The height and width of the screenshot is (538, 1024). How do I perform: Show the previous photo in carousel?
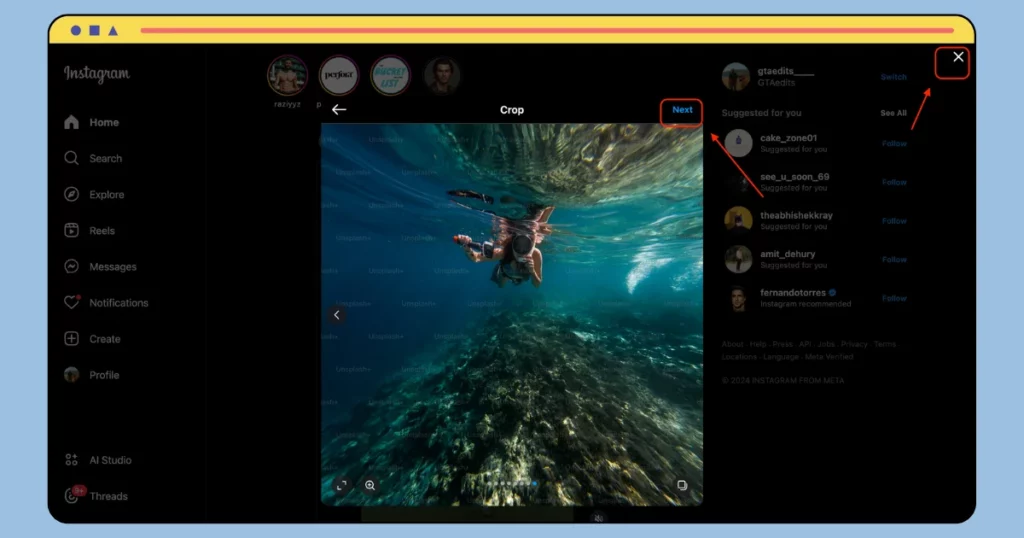[337, 315]
